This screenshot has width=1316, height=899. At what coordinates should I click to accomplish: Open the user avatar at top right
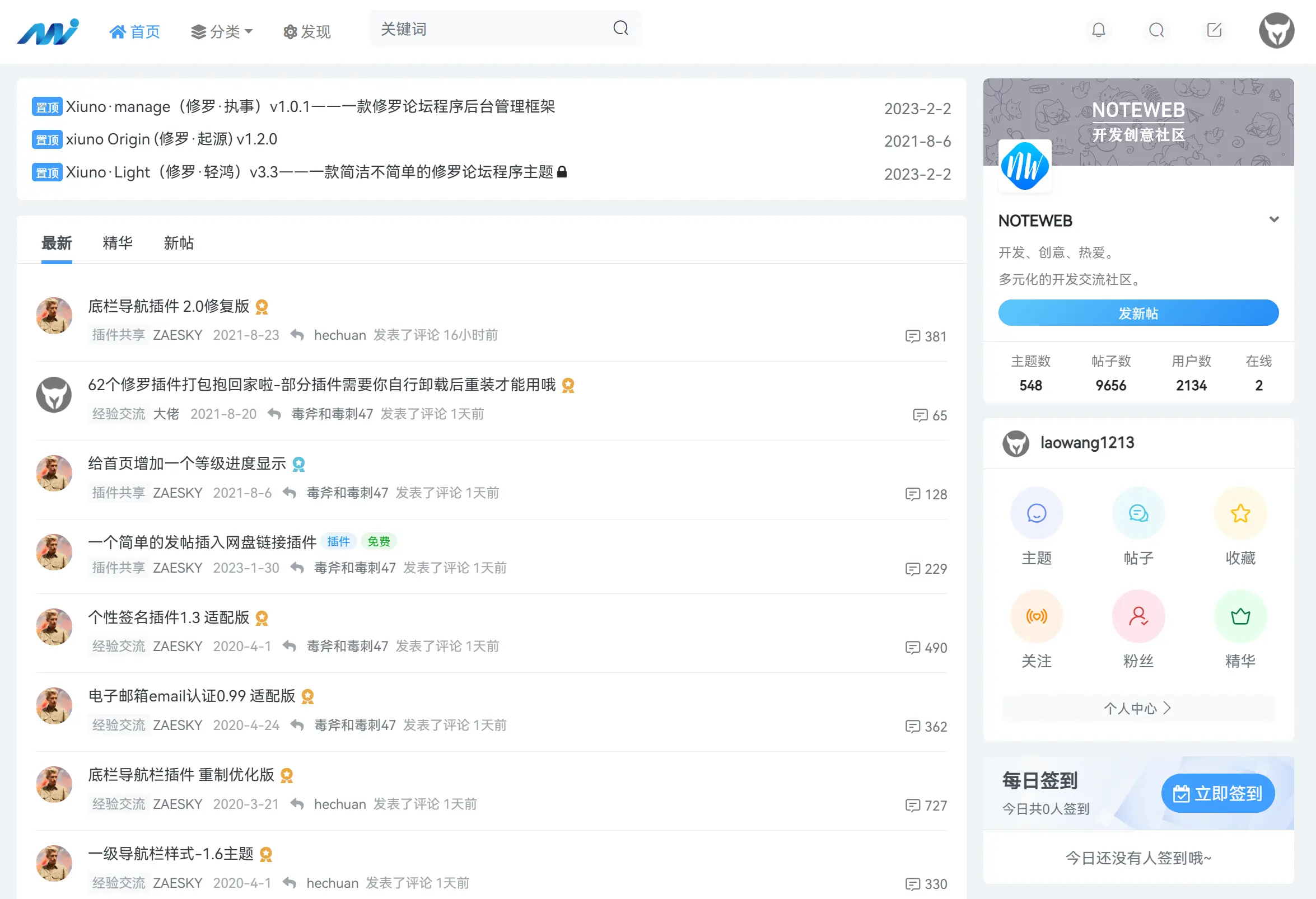click(1276, 31)
